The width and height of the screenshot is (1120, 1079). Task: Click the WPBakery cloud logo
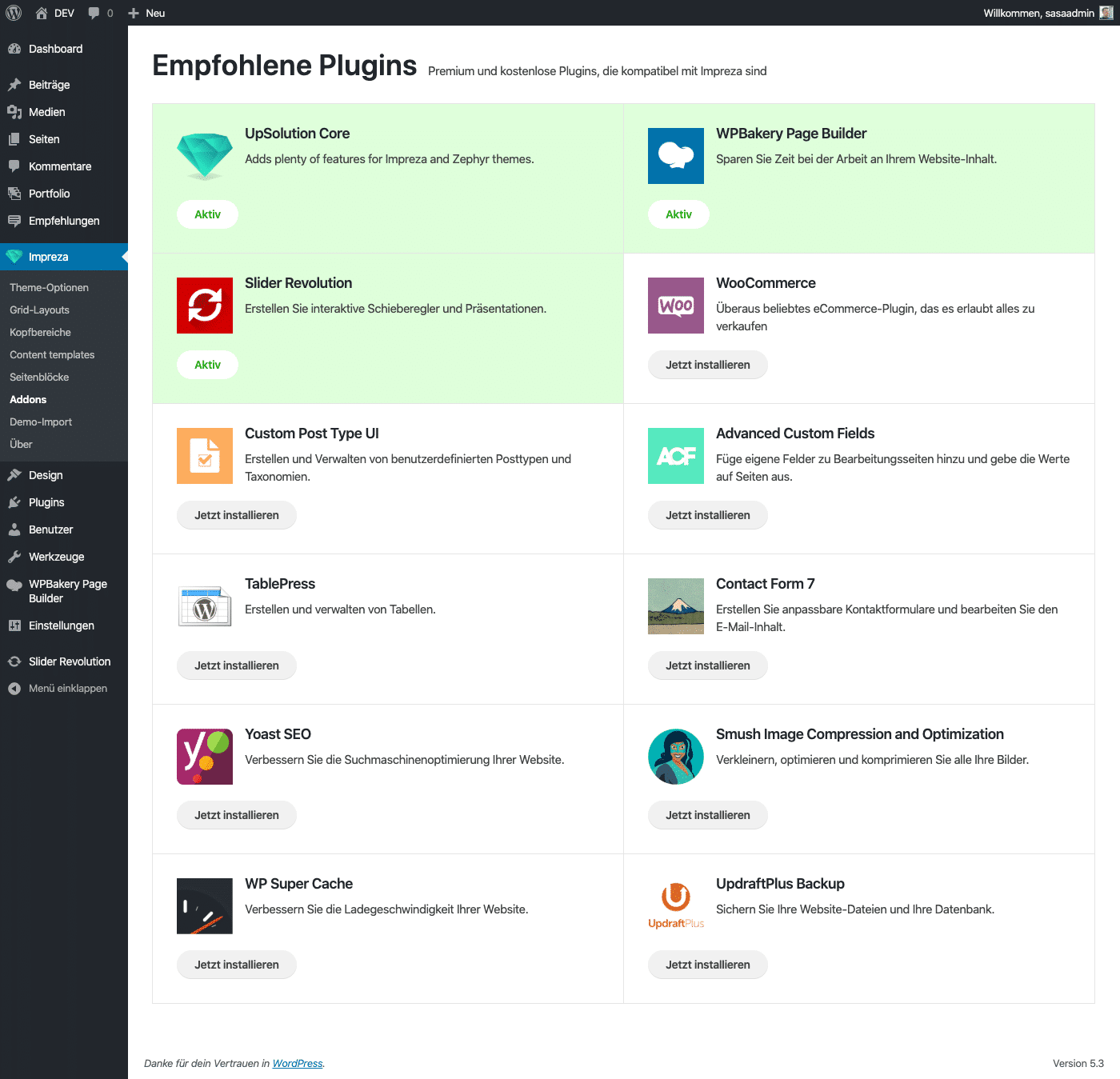676,156
